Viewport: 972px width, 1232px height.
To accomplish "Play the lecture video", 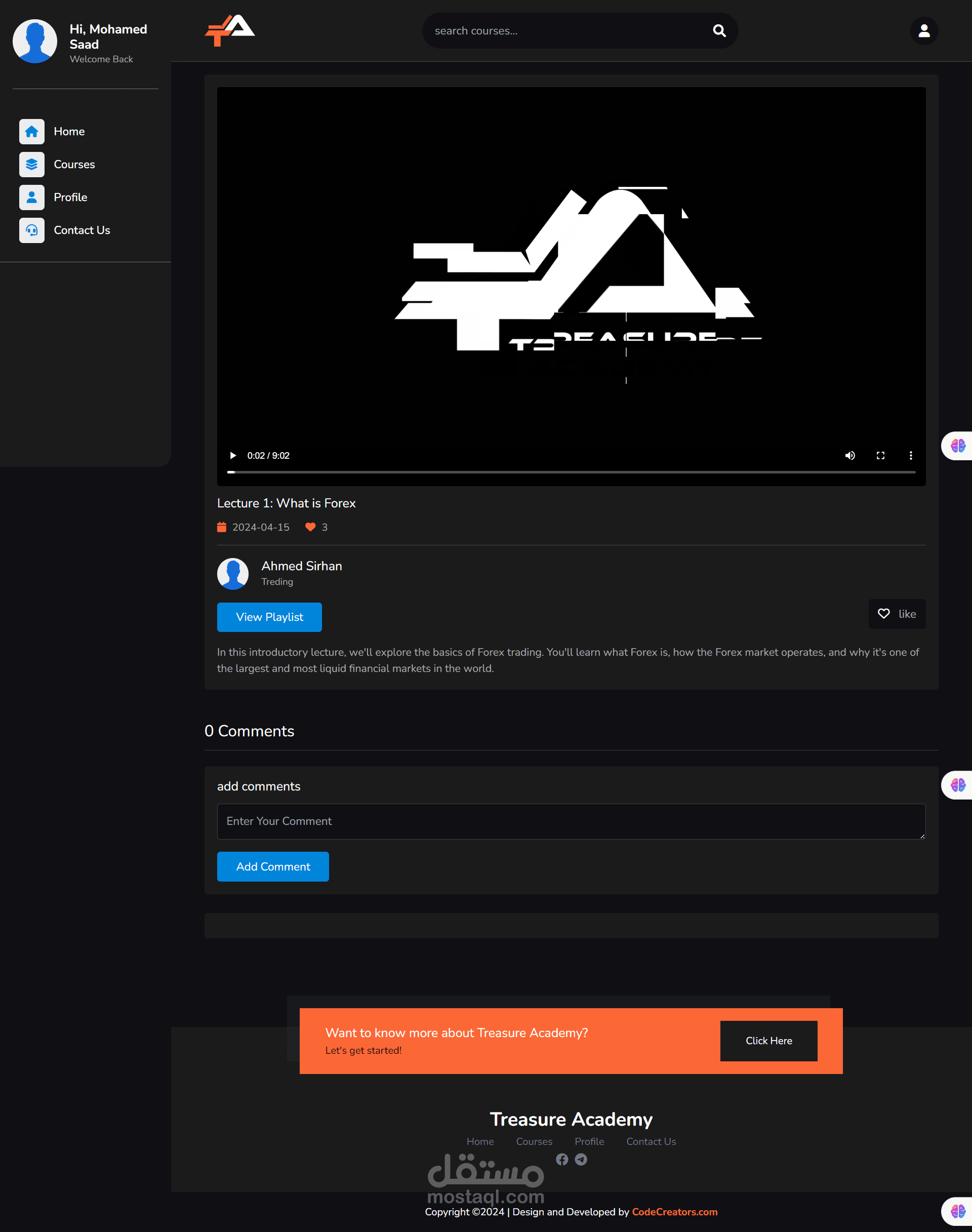I will [x=233, y=455].
